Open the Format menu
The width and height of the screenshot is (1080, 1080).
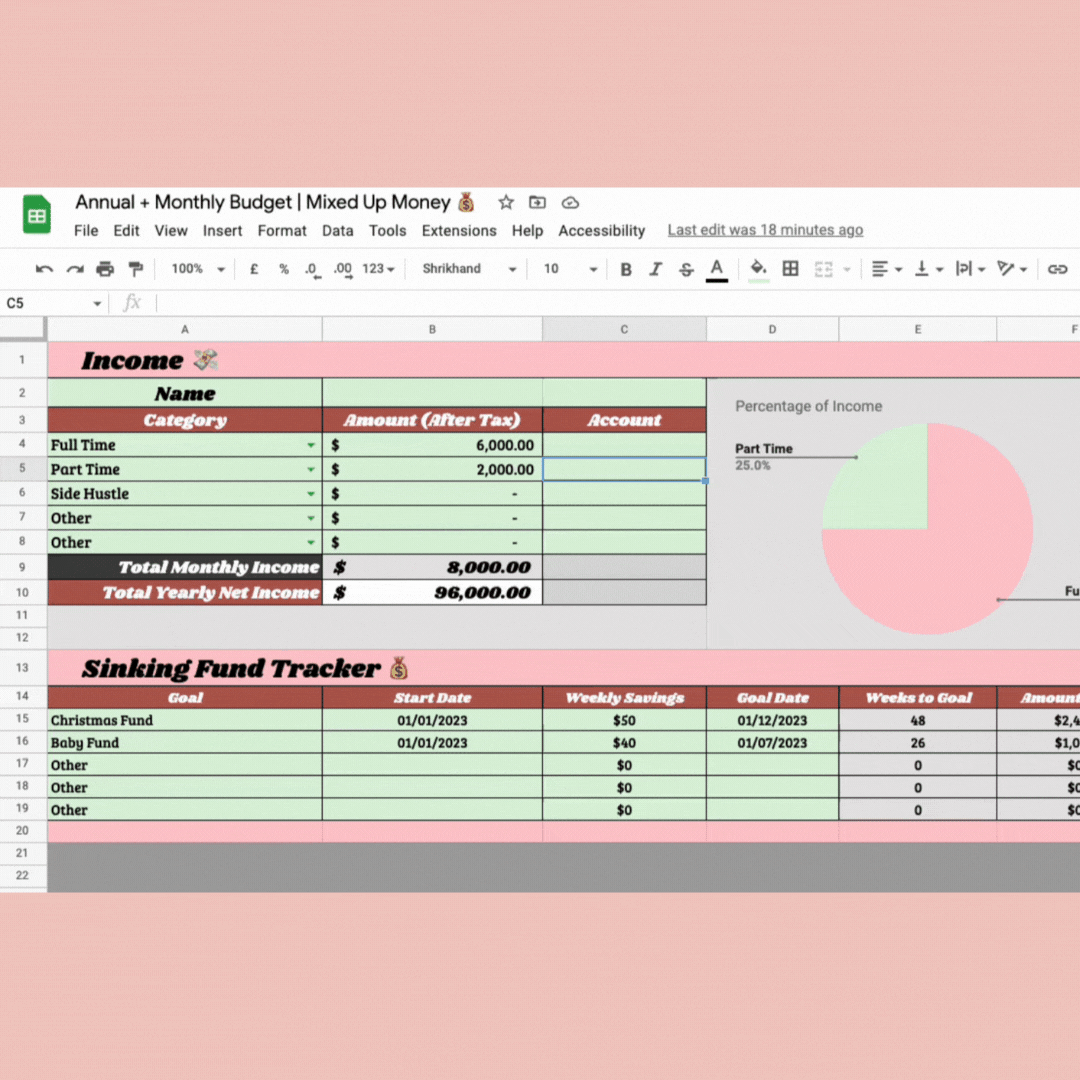282,230
